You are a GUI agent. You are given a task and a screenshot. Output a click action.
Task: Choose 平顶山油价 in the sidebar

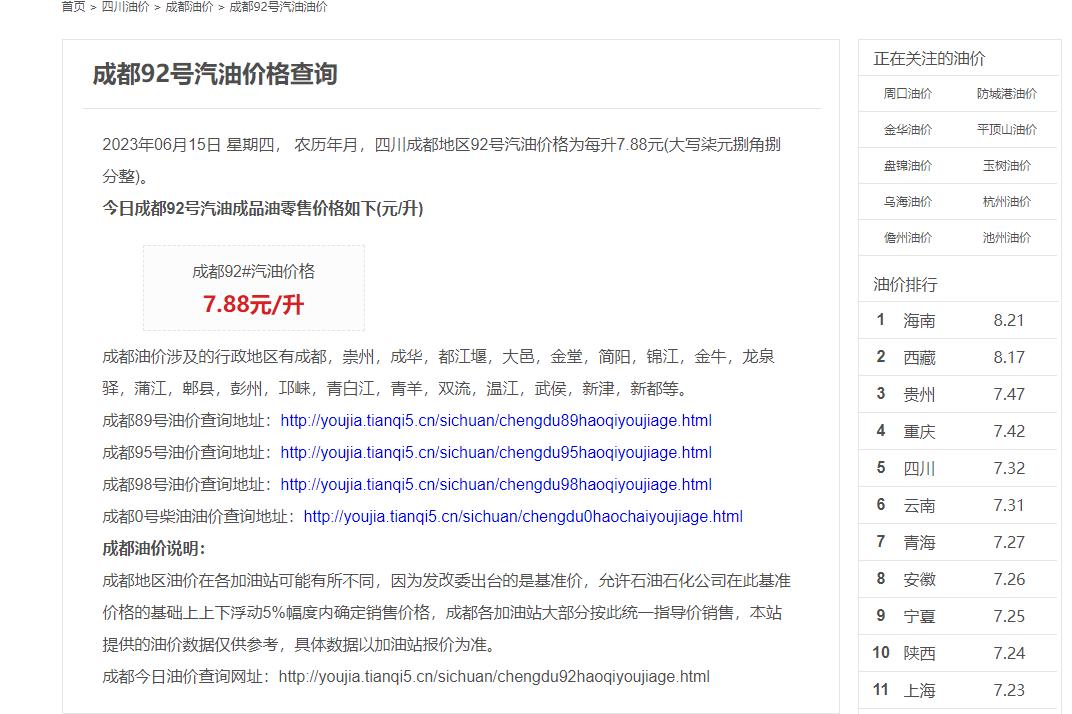click(x=1006, y=130)
